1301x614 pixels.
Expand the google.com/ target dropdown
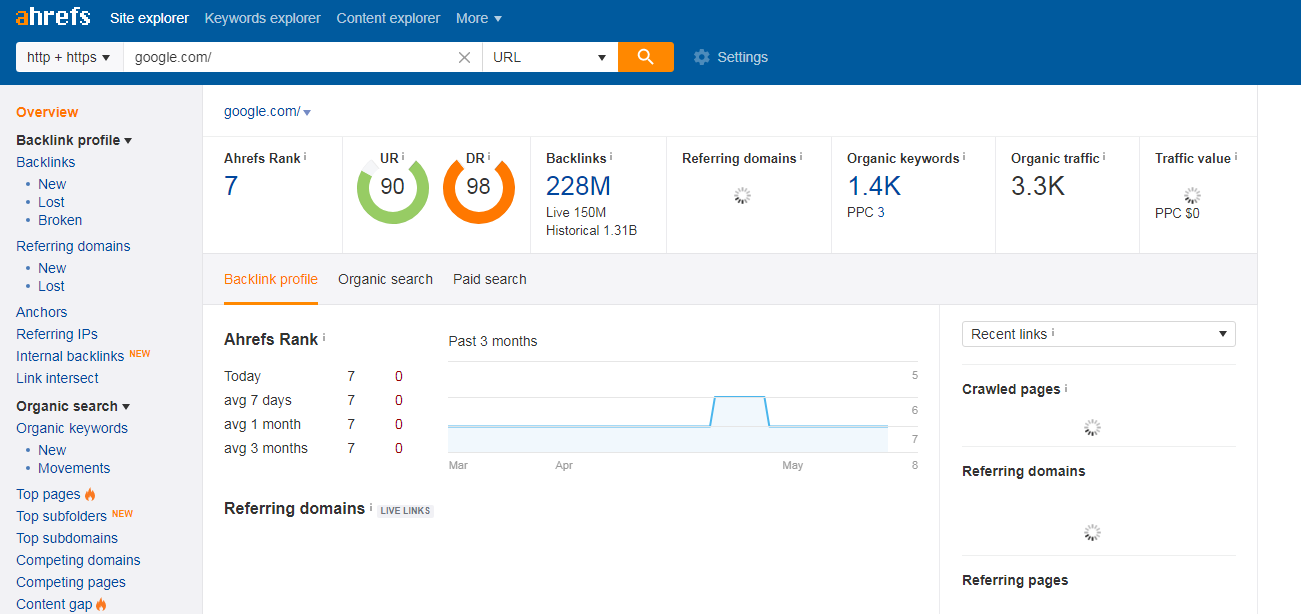(307, 113)
